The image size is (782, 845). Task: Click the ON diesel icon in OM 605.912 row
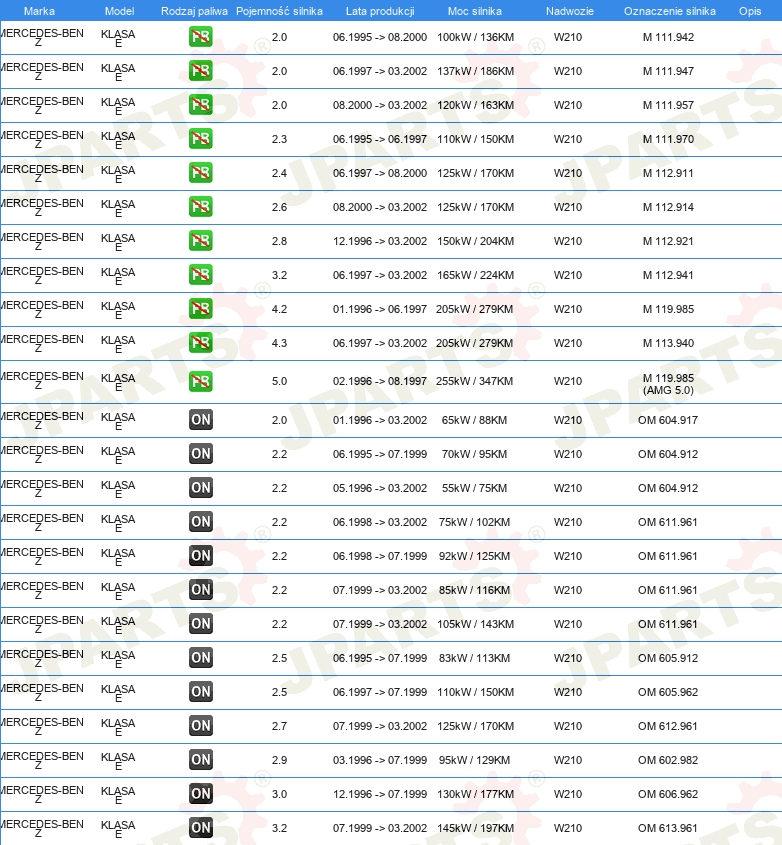point(200,657)
